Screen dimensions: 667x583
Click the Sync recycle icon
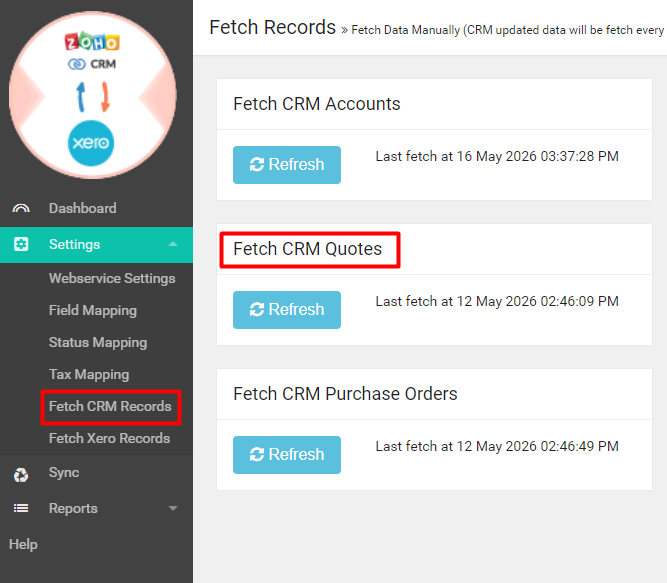point(21,475)
